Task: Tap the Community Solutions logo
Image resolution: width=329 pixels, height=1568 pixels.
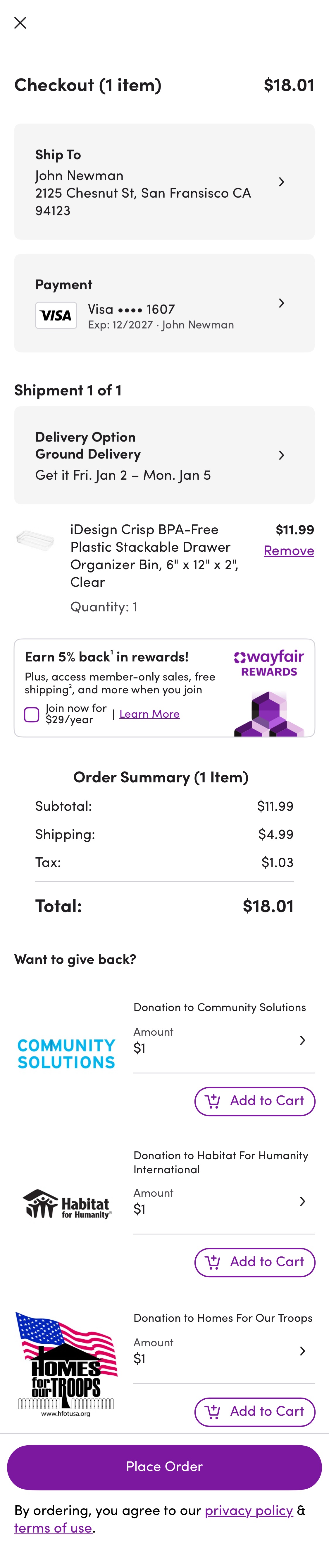Action: point(66,1054)
